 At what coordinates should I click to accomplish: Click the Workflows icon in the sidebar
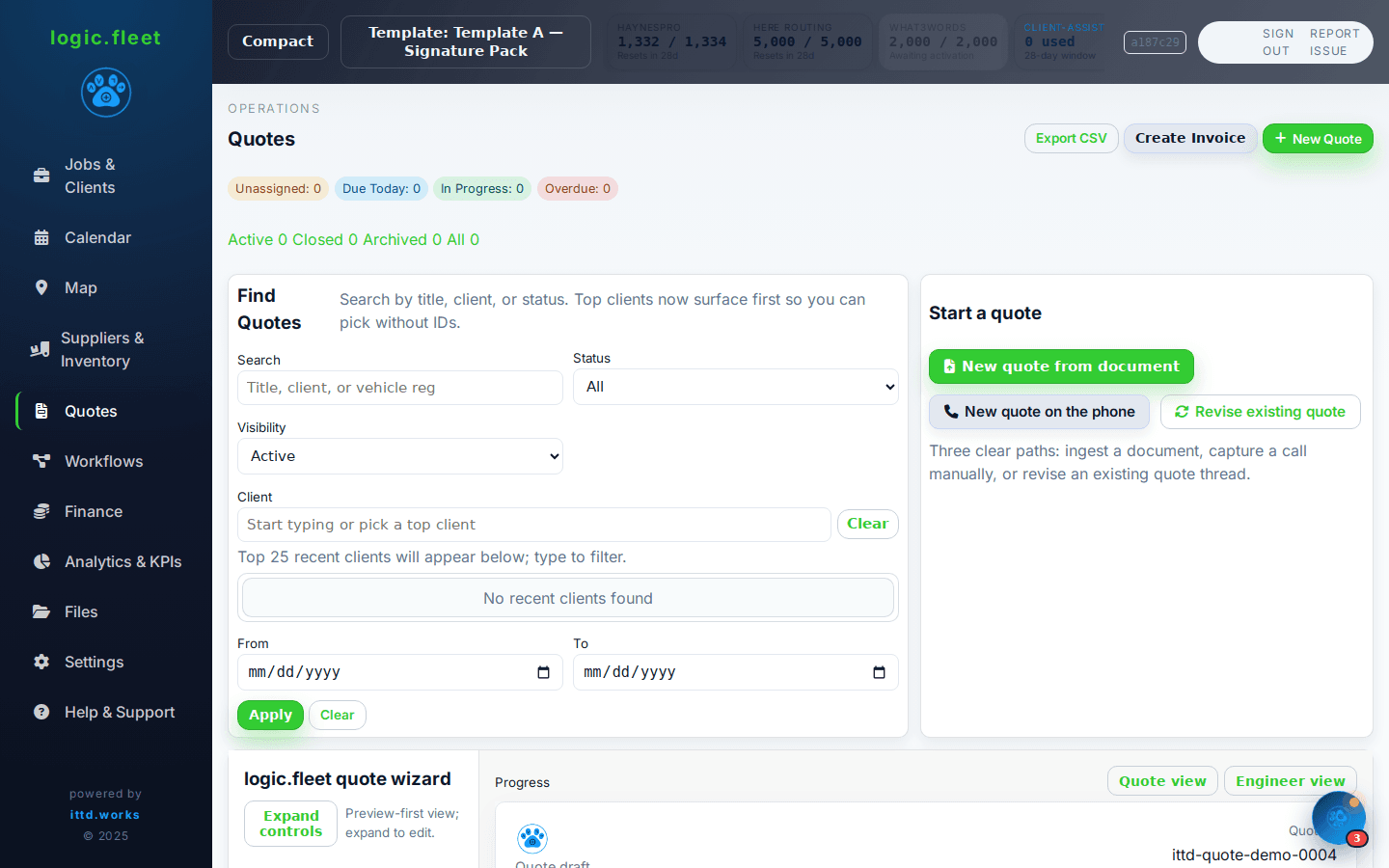(x=41, y=461)
